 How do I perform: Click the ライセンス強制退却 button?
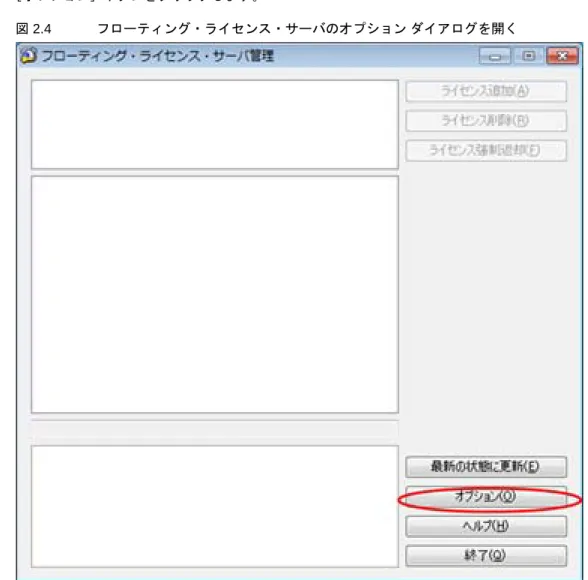point(486,150)
